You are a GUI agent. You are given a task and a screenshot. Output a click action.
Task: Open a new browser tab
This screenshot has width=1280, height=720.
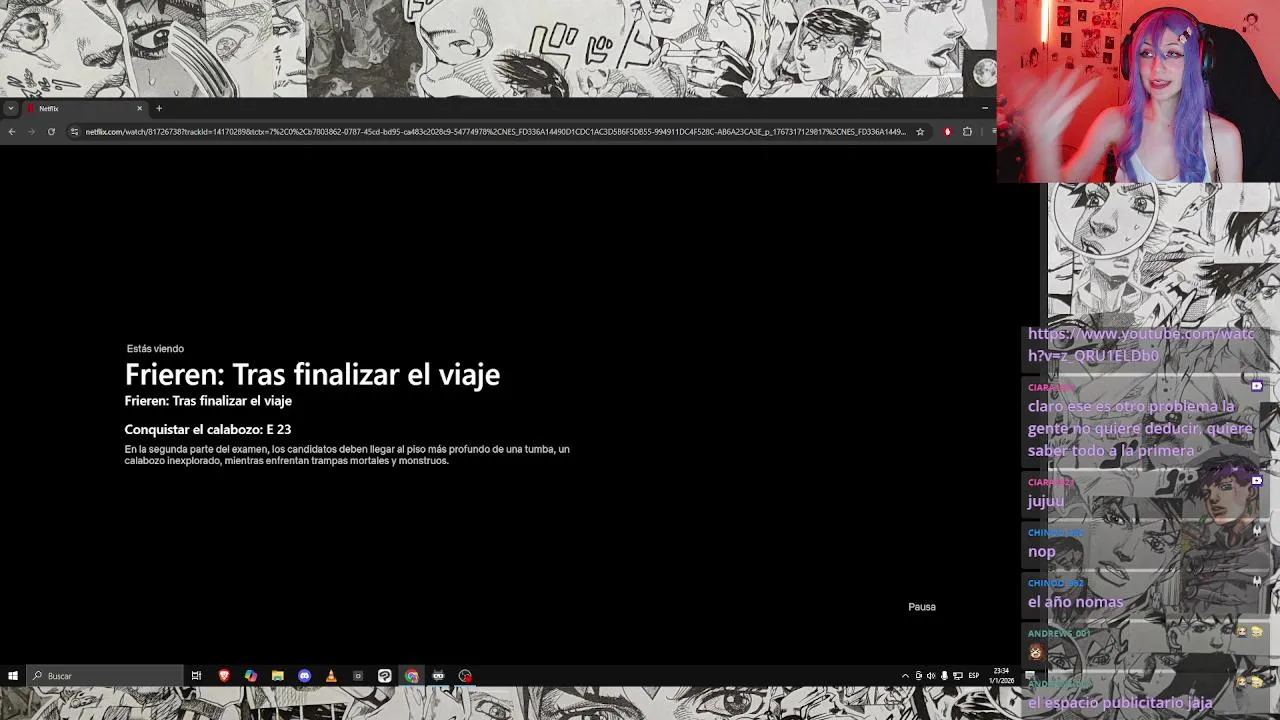158,108
